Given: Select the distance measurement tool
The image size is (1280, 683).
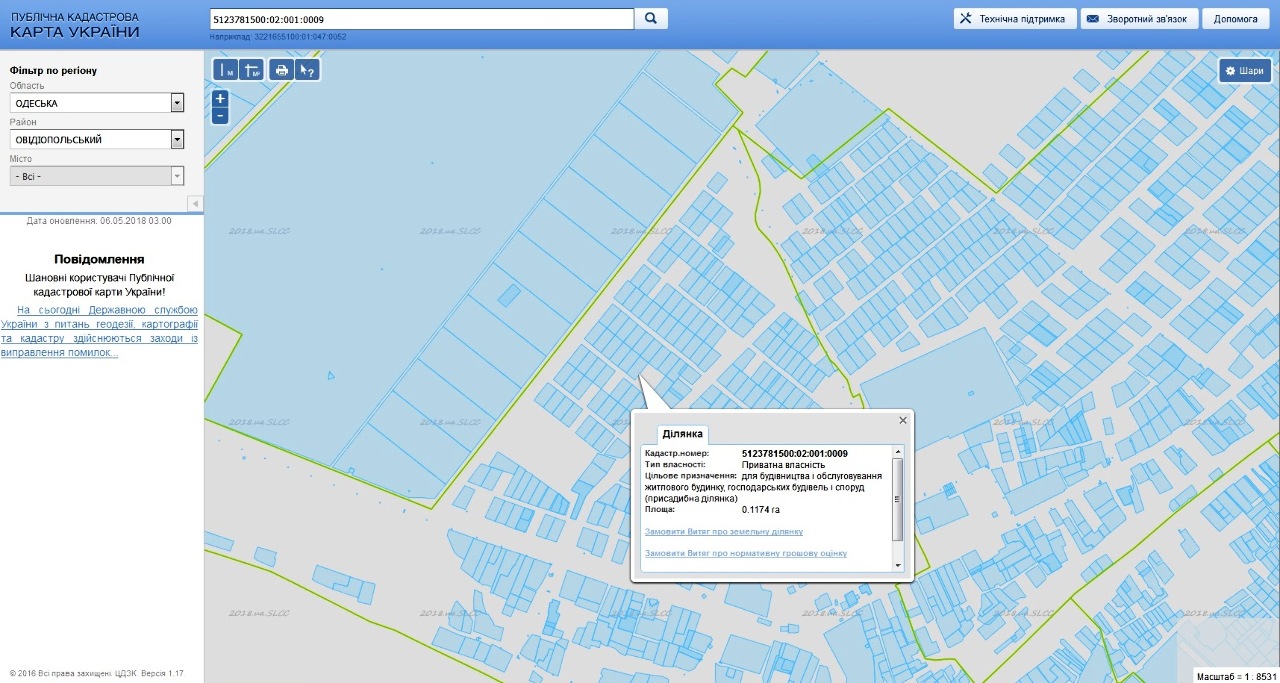Looking at the screenshot, I should (x=226, y=70).
